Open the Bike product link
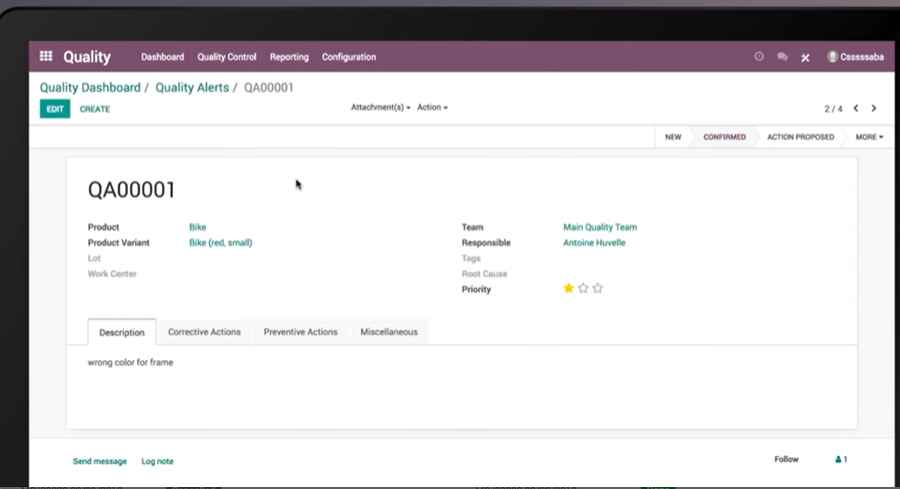This screenshot has width=900, height=489. [x=197, y=227]
